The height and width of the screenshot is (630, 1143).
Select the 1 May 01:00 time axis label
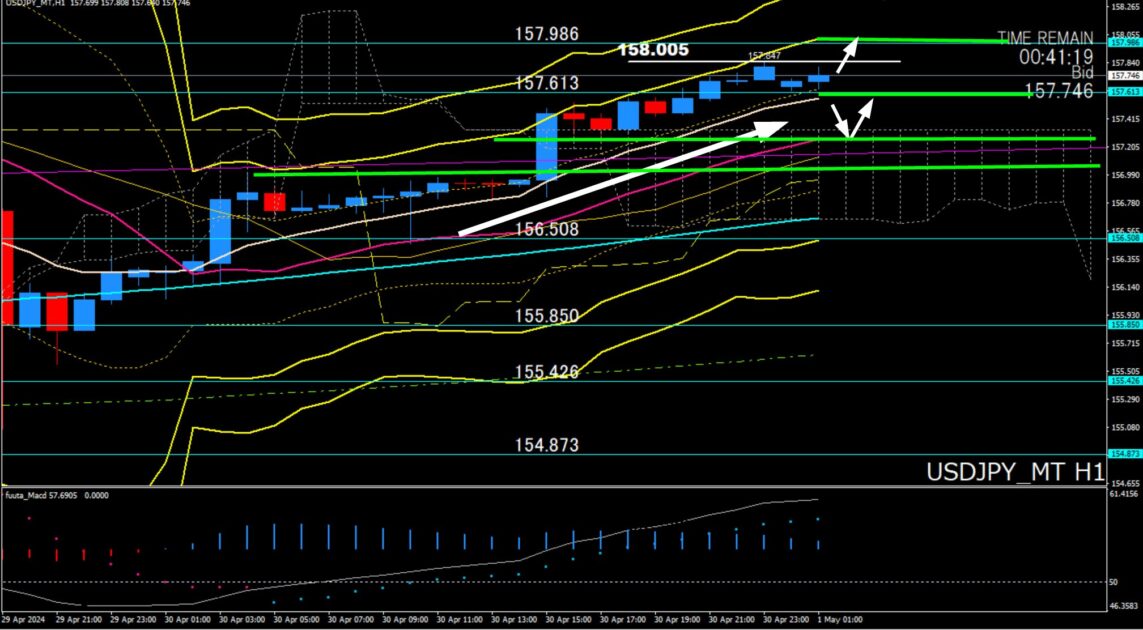(840, 619)
